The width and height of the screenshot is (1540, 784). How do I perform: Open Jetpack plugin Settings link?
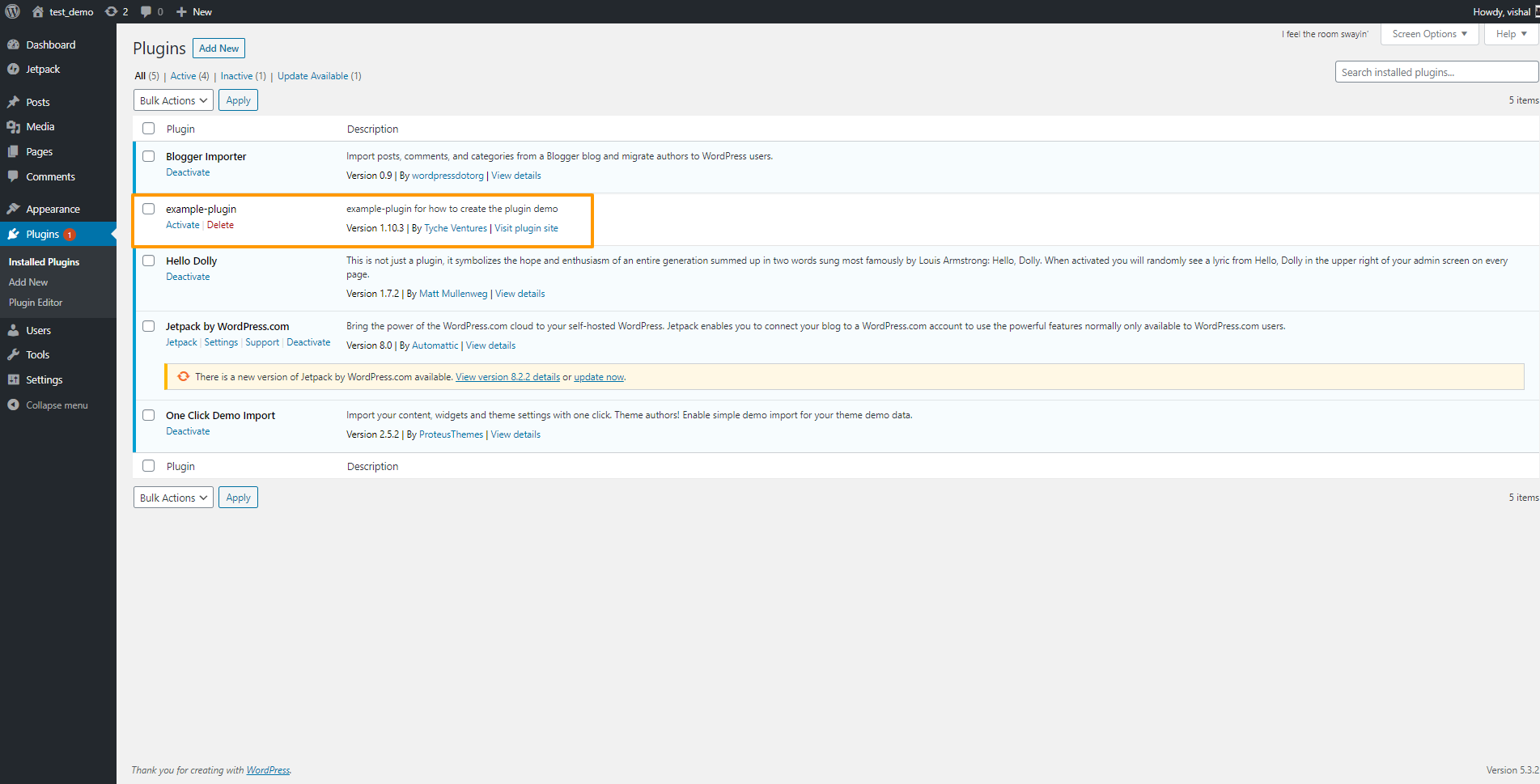click(x=221, y=342)
